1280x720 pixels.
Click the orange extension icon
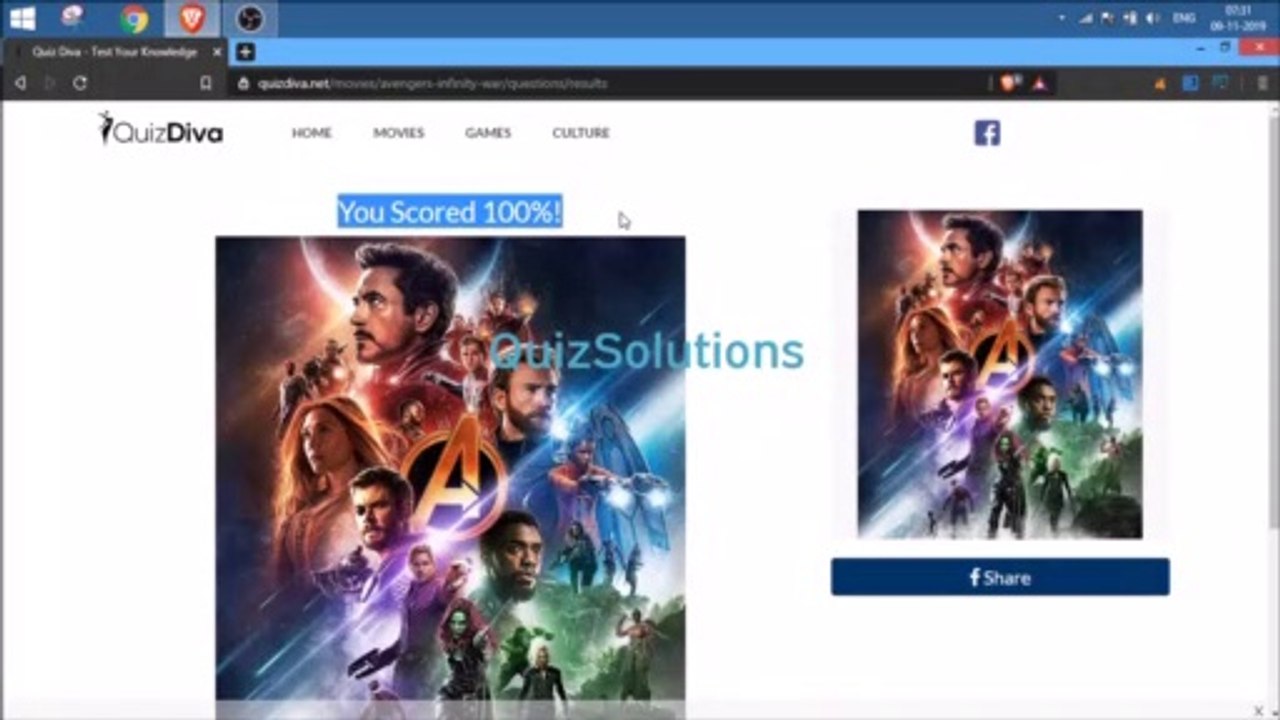click(x=1160, y=84)
